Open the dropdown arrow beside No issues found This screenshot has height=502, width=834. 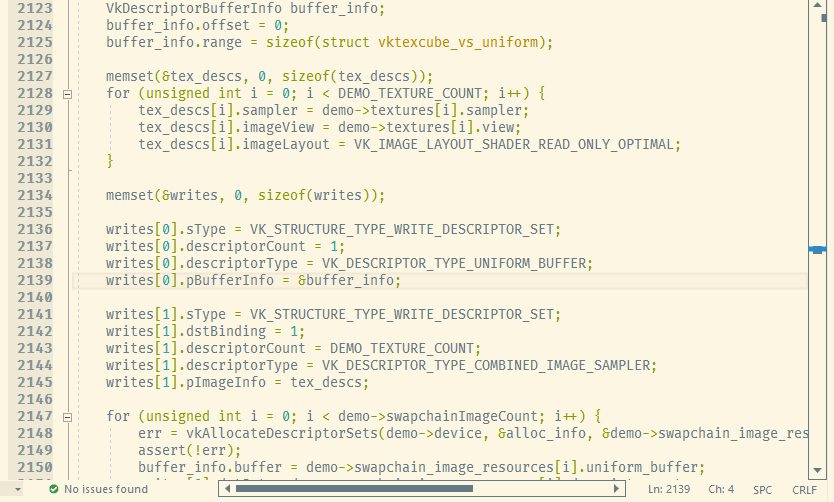coord(18,489)
